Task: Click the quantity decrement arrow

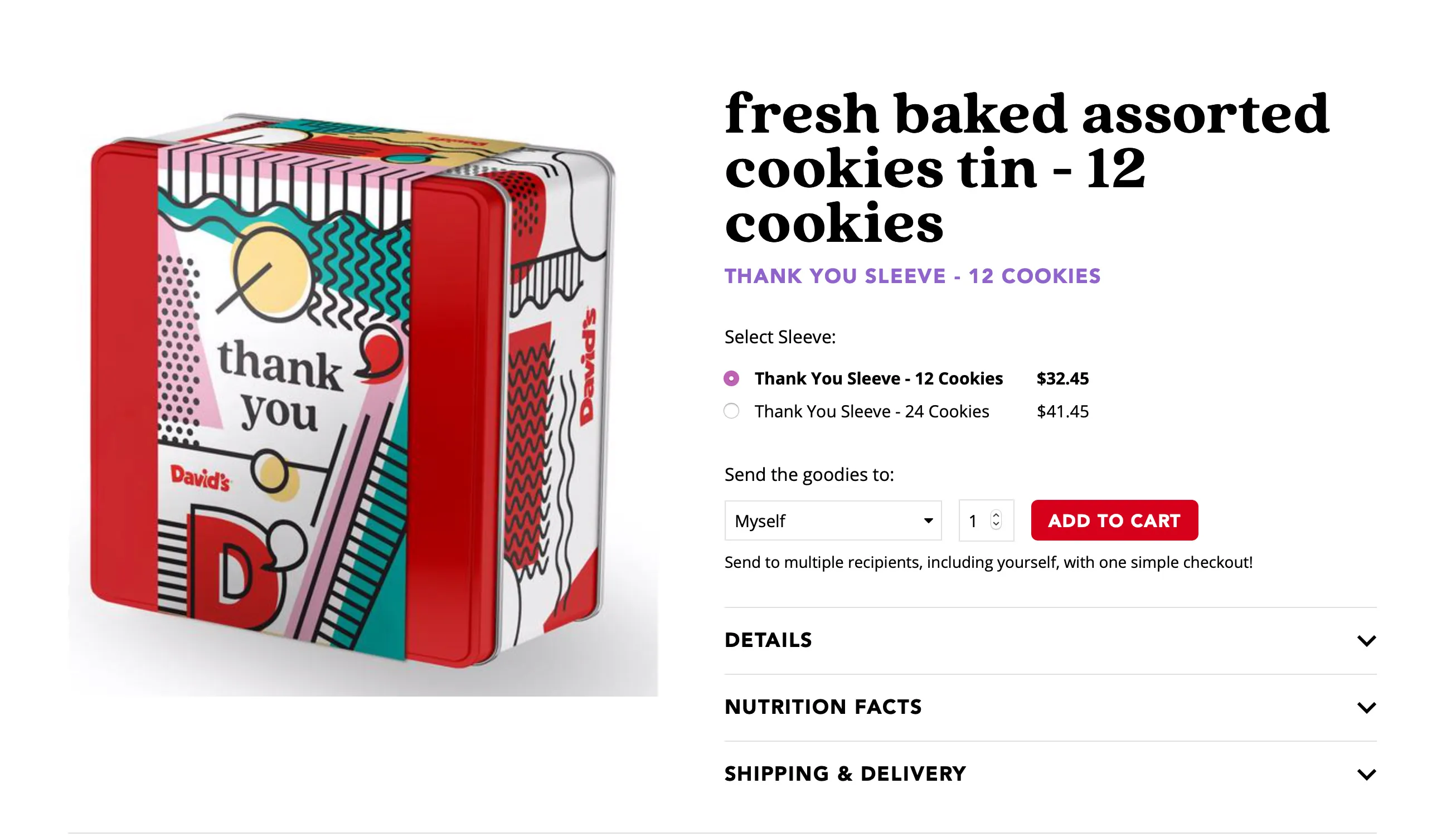Action: (x=996, y=525)
